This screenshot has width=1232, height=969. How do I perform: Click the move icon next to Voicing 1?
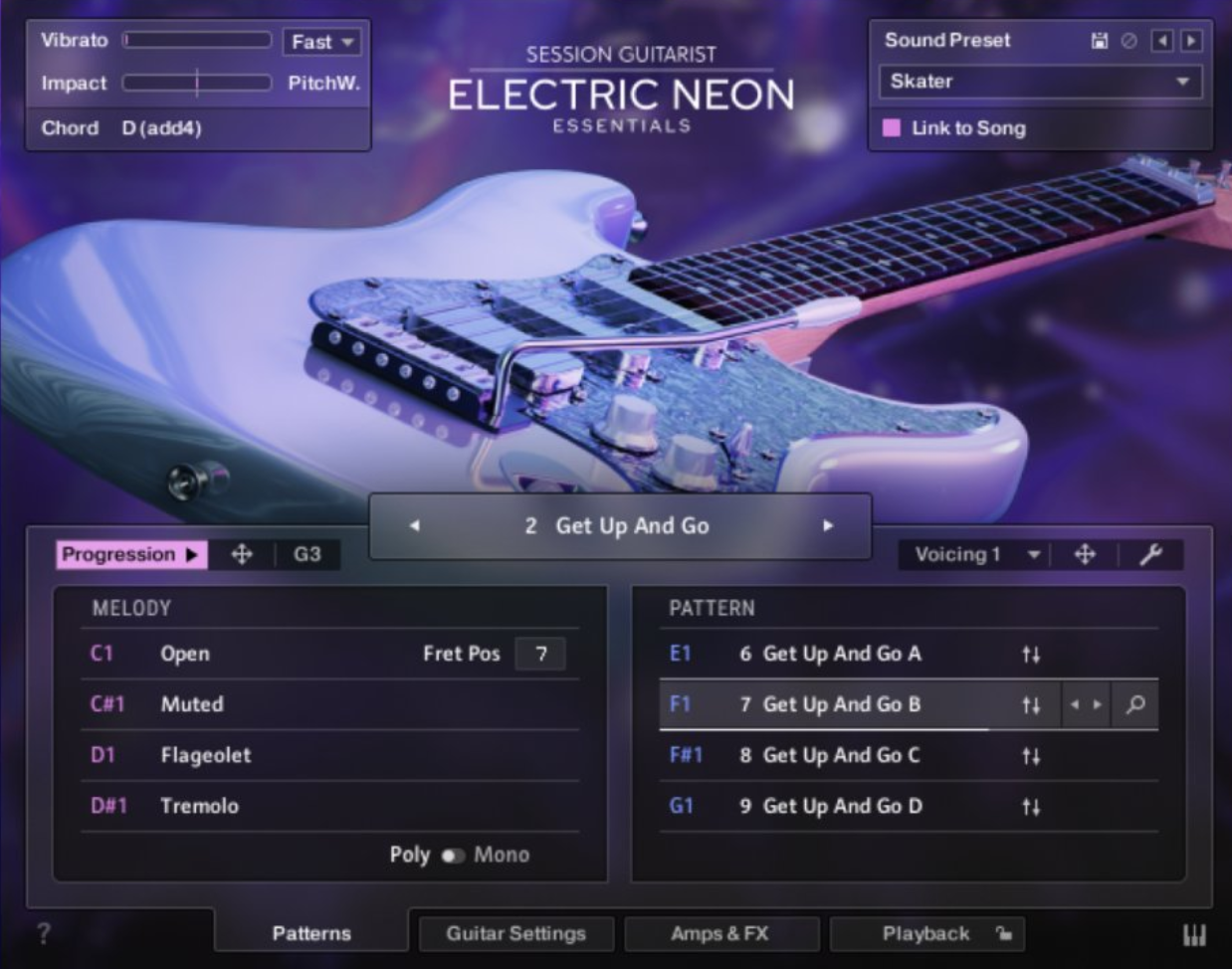click(1085, 554)
